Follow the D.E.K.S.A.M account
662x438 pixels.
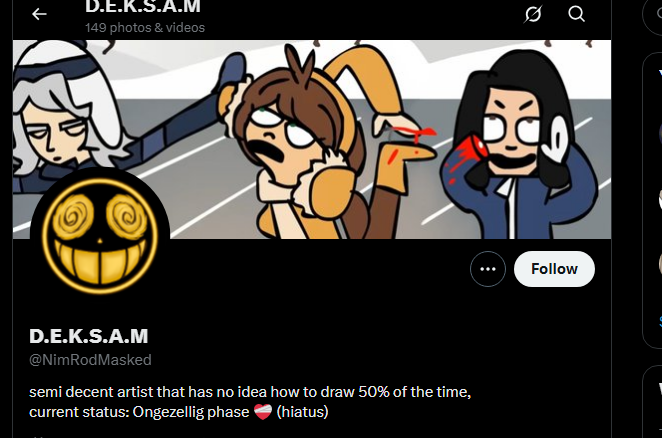click(x=554, y=269)
